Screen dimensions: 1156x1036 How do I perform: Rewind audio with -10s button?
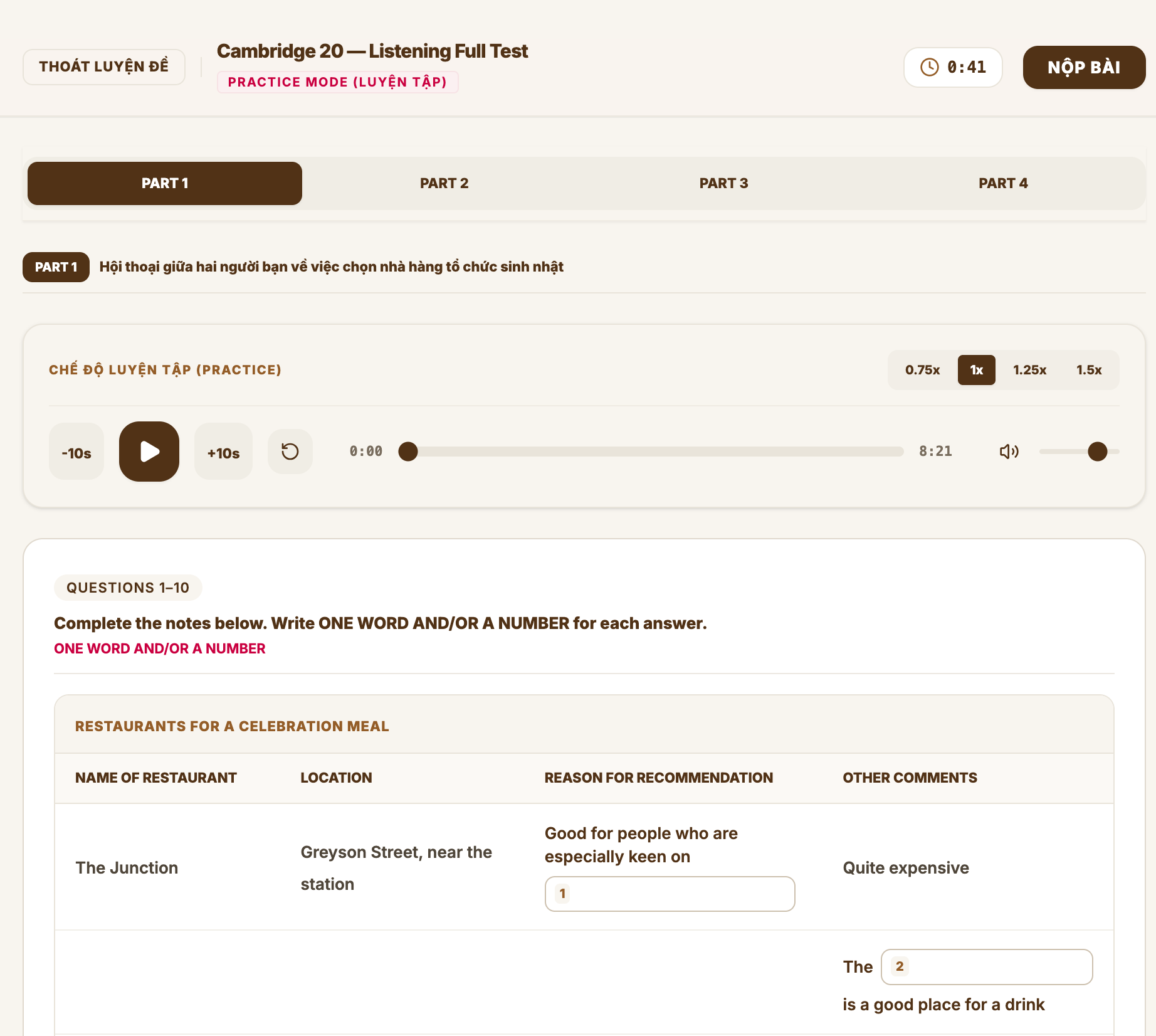click(76, 452)
